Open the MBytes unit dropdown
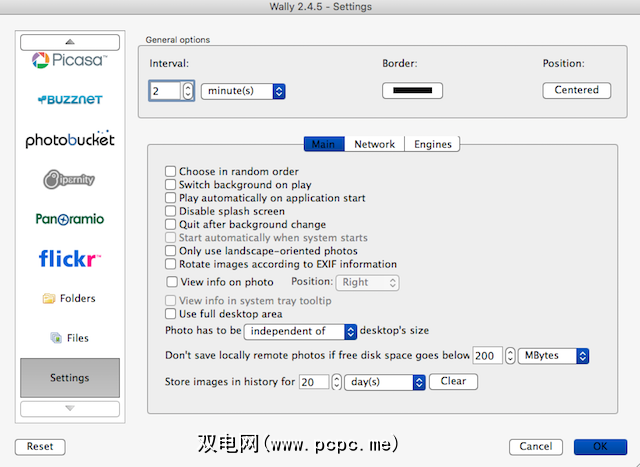 (553, 356)
